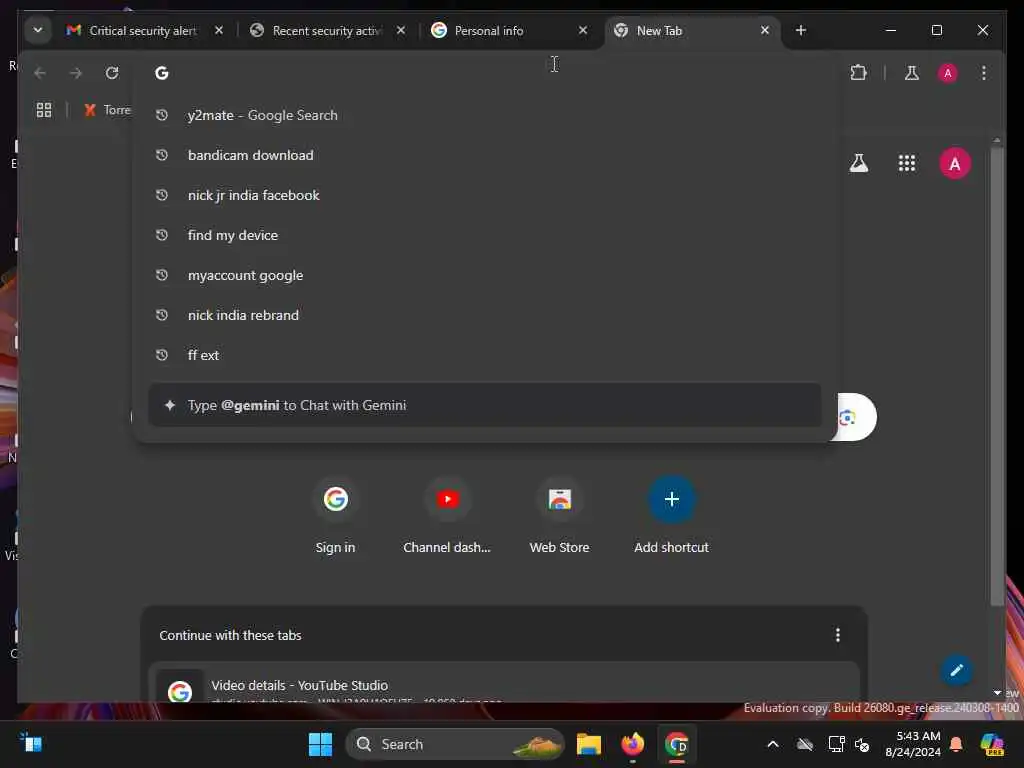Reload the current page
1024x768 pixels.
(x=112, y=72)
